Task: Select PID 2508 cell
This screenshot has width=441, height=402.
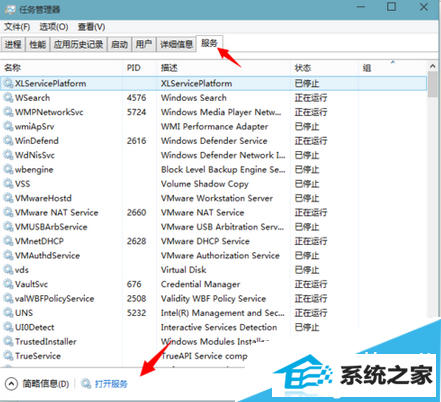Action: 136,298
